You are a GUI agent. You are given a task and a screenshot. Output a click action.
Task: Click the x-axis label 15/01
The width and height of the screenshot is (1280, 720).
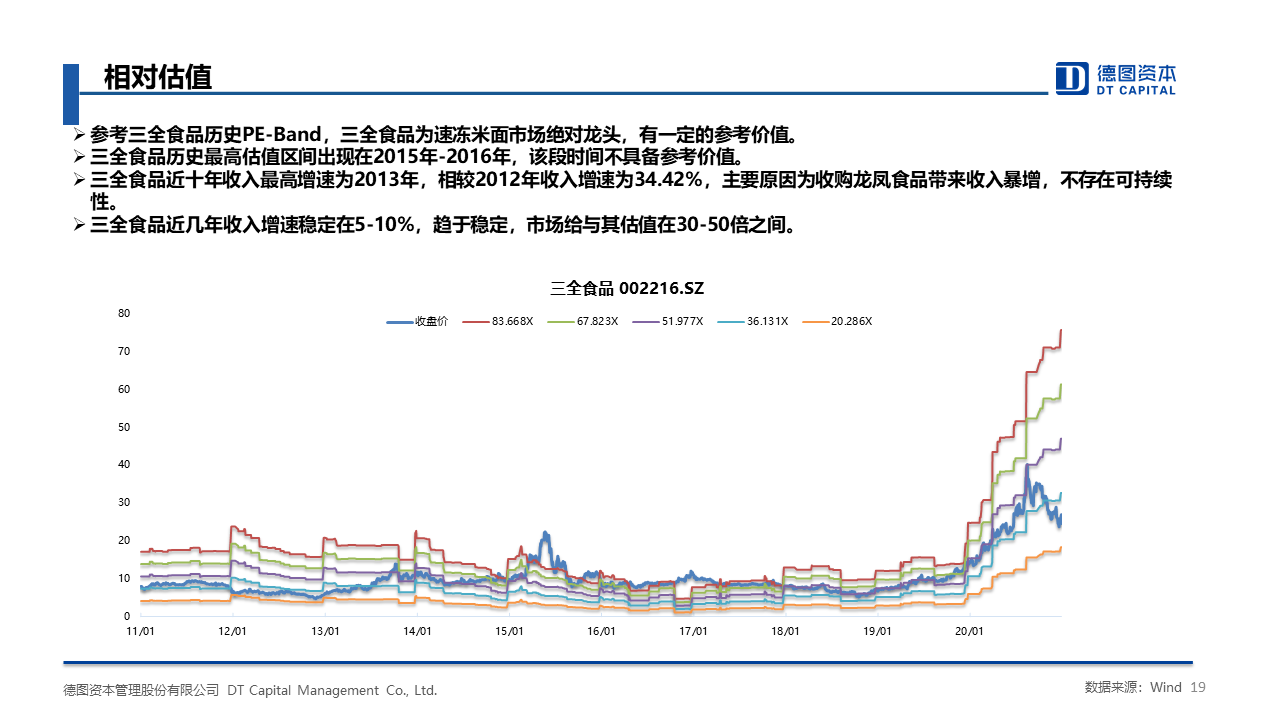[x=509, y=632]
